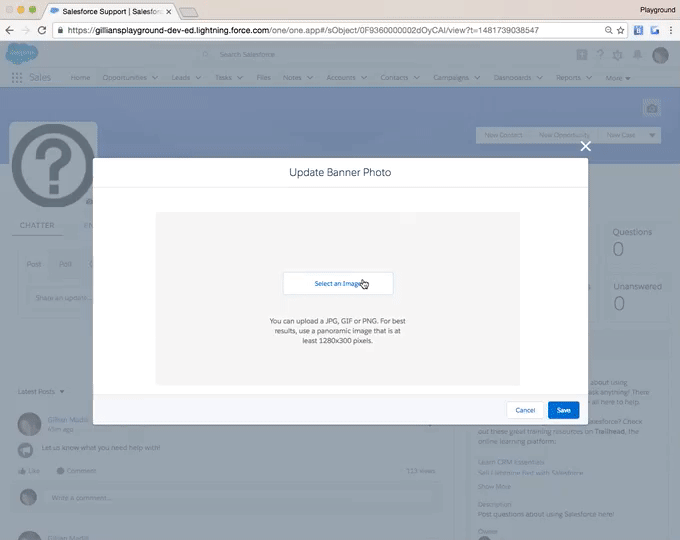
Task: Click the second extension icon in the toolbar
Action: click(655, 30)
